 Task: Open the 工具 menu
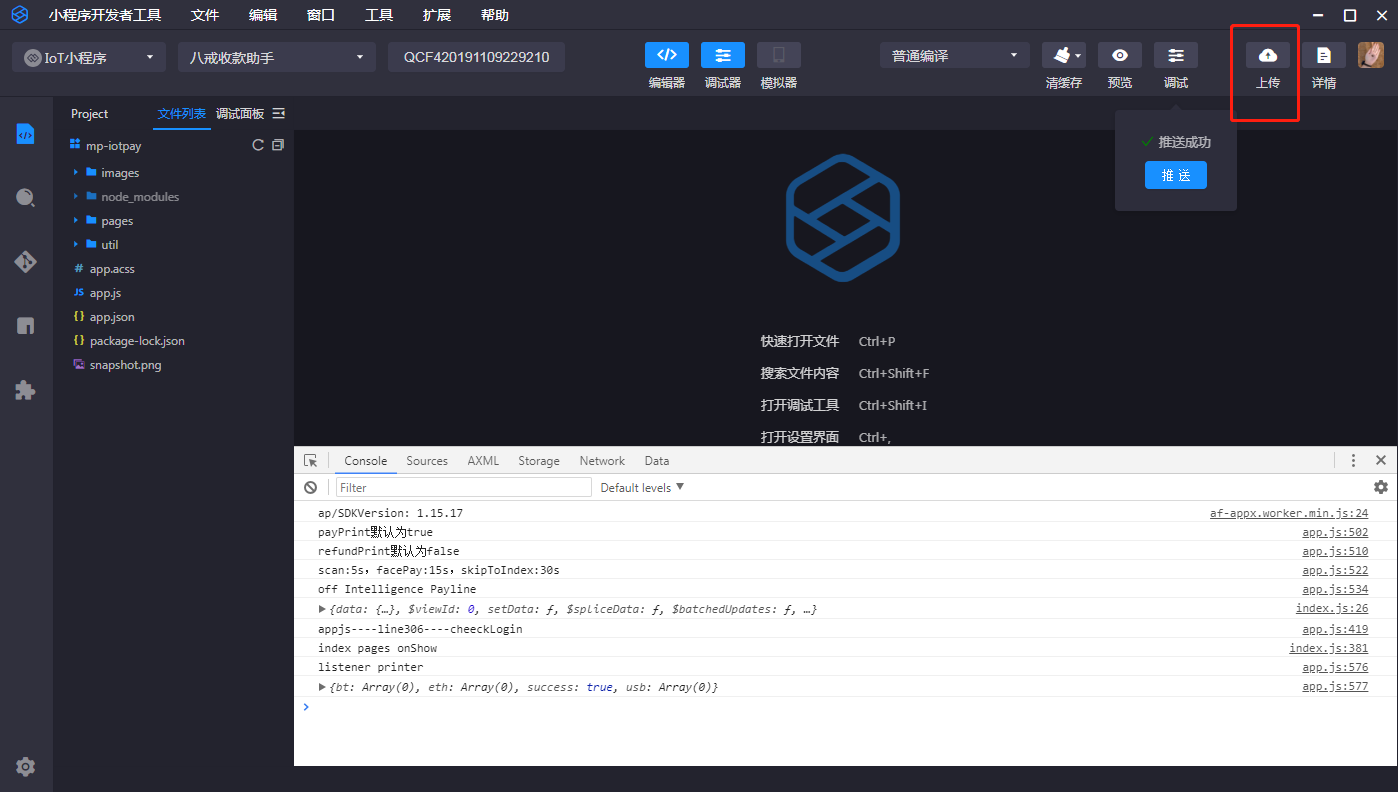(x=379, y=15)
